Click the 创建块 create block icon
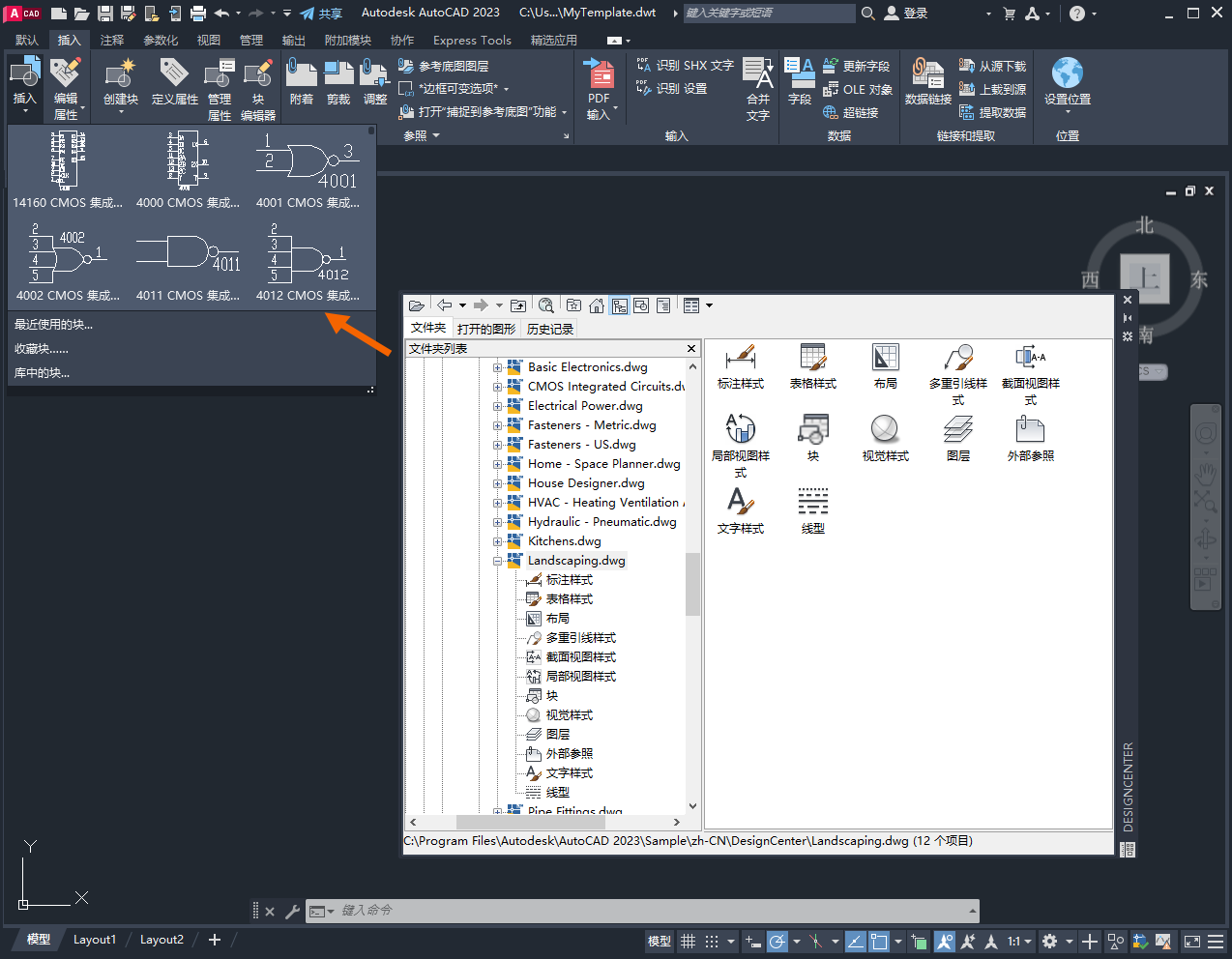The image size is (1232, 959). (121, 73)
